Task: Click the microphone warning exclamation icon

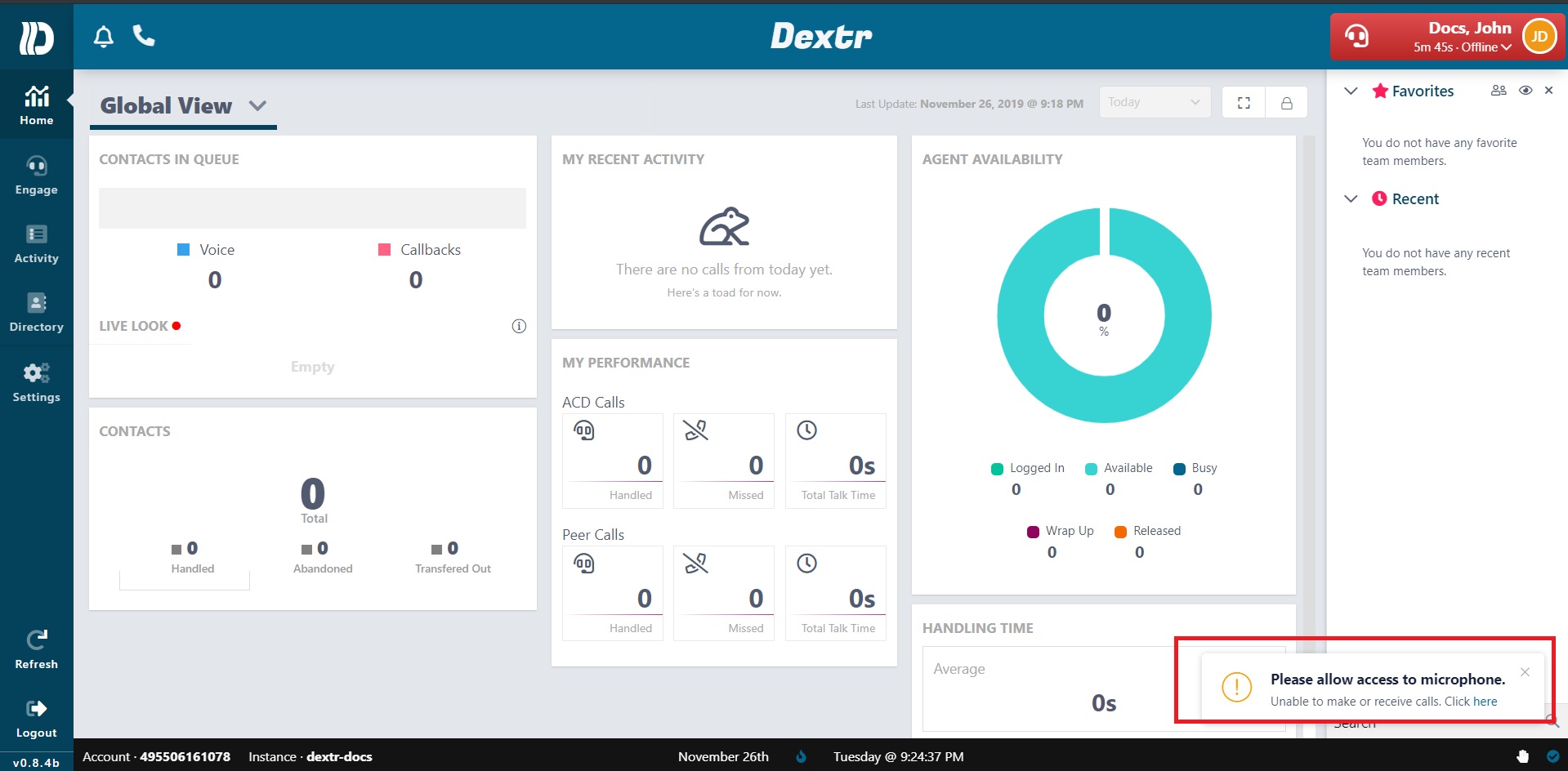Action: coord(1236,687)
